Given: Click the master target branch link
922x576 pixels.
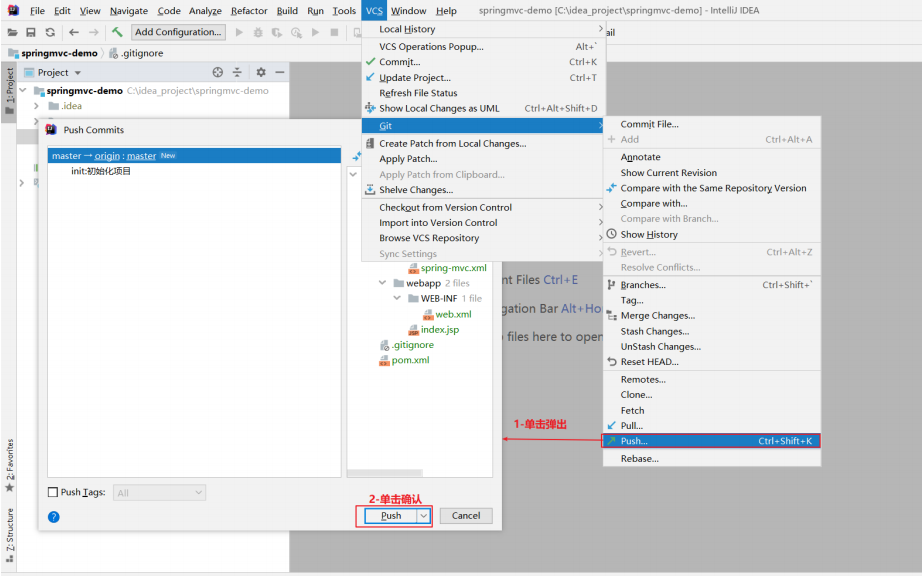Looking at the screenshot, I should click(141, 156).
